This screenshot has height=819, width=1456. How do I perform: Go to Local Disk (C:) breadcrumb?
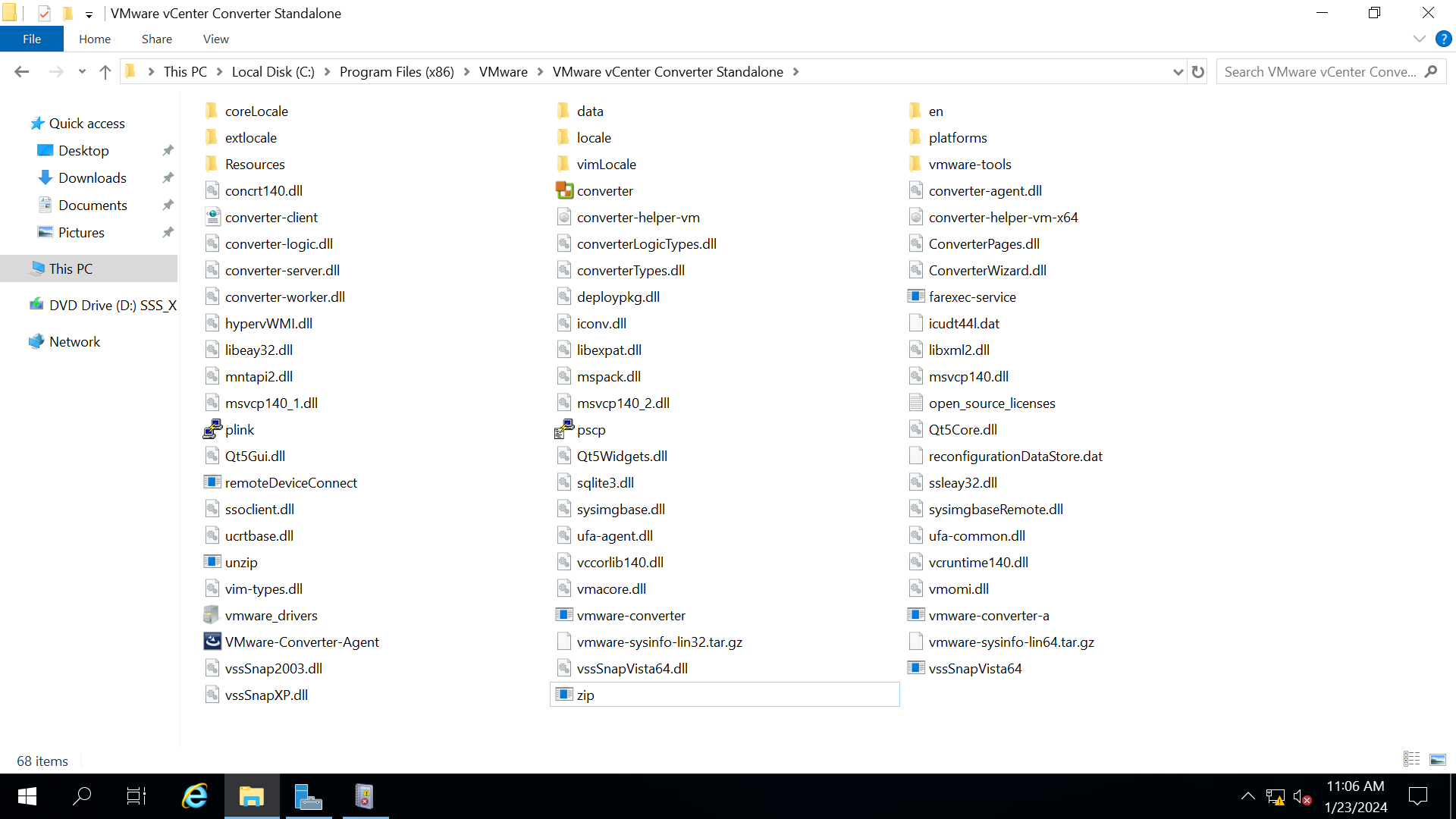coord(273,72)
